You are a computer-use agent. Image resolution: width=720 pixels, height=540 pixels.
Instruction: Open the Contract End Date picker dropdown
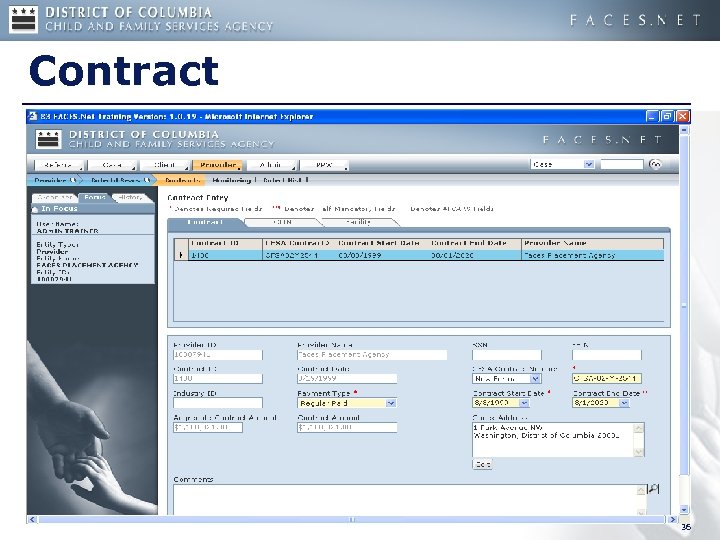[x=624, y=403]
